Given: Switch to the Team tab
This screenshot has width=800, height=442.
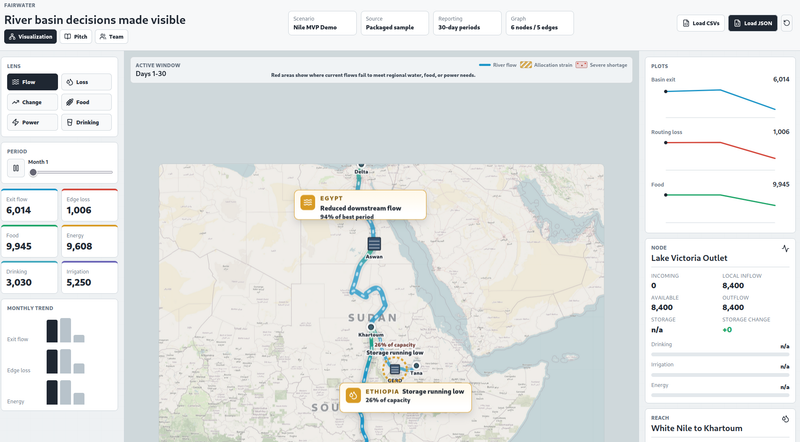Looking at the screenshot, I should pos(111,36).
